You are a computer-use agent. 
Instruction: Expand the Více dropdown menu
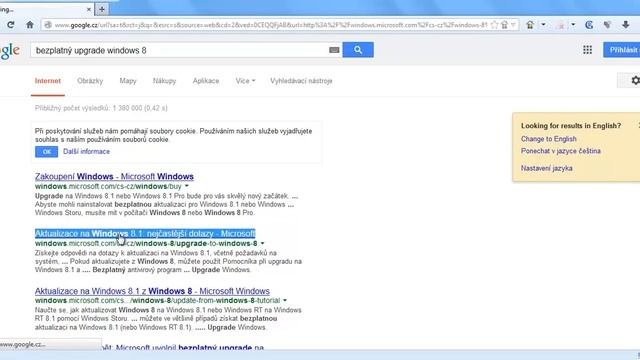pos(245,81)
